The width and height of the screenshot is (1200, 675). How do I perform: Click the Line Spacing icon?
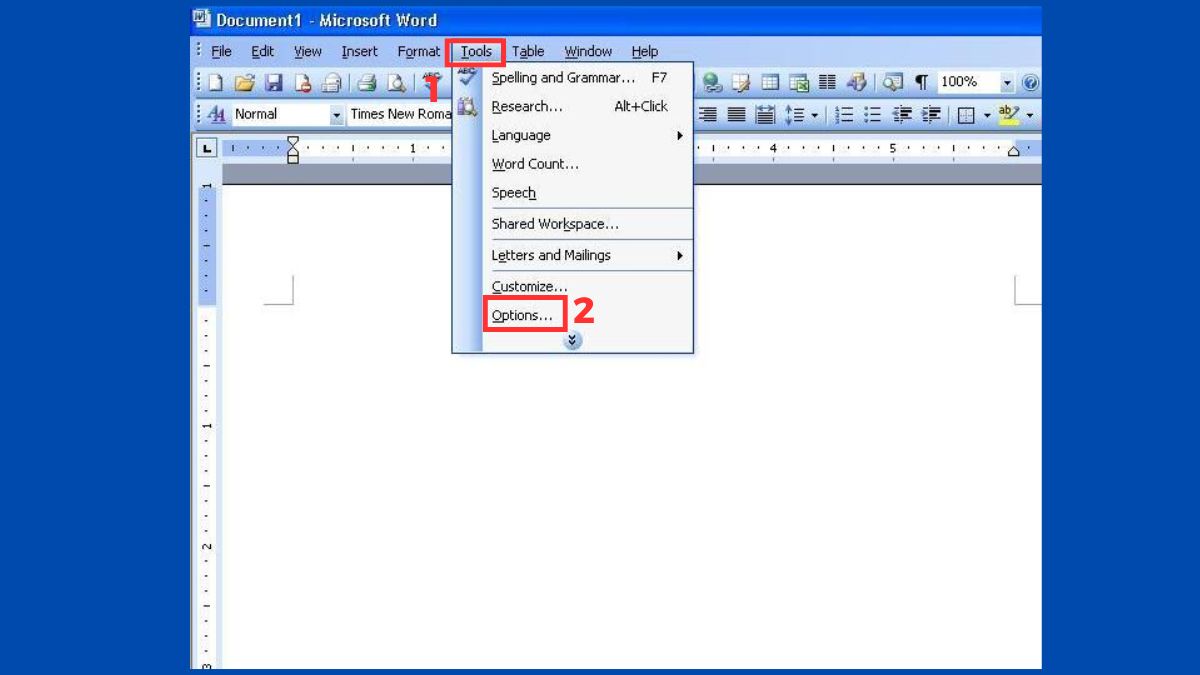pos(795,115)
